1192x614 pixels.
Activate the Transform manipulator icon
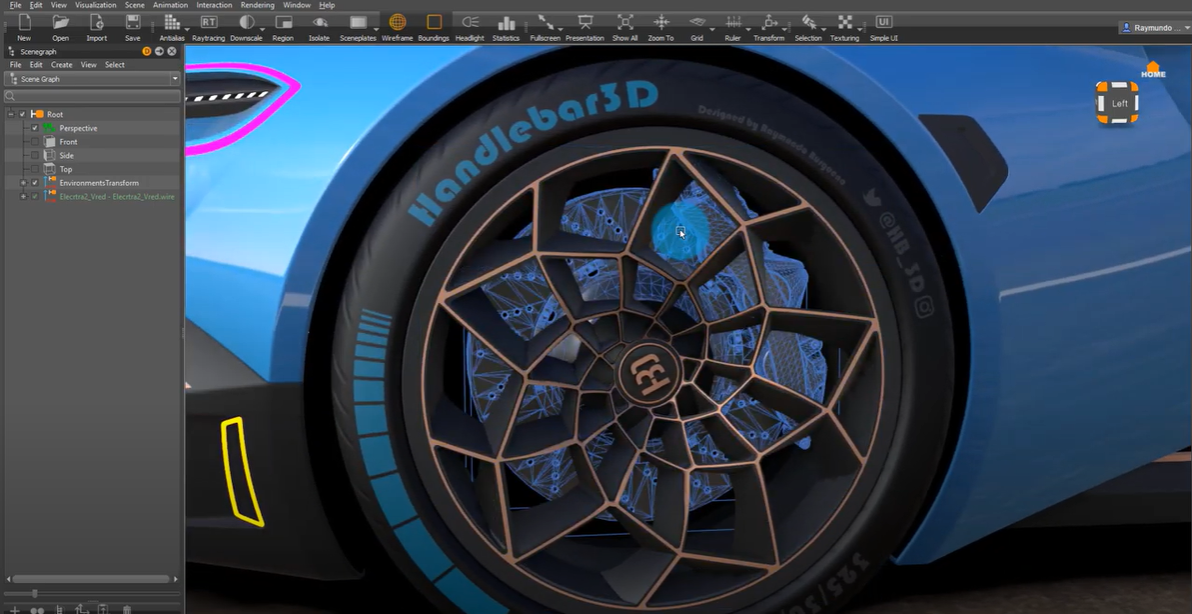coord(769,22)
